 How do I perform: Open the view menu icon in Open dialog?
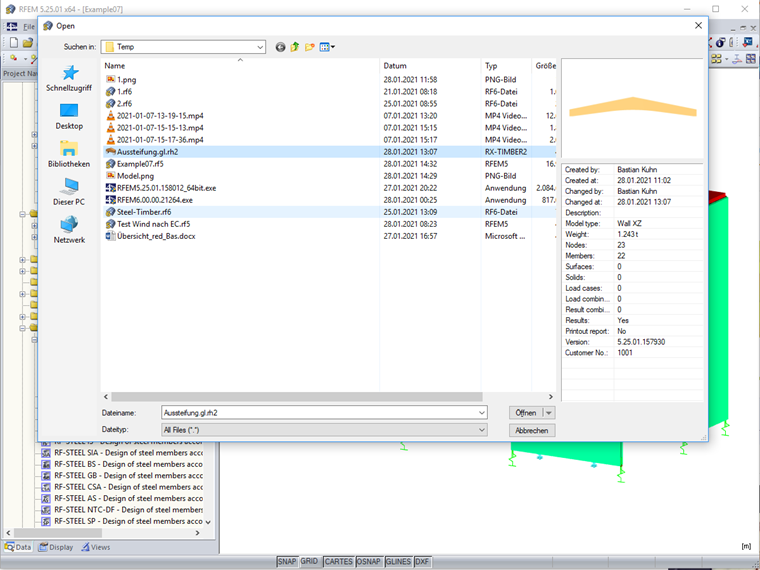(327, 47)
